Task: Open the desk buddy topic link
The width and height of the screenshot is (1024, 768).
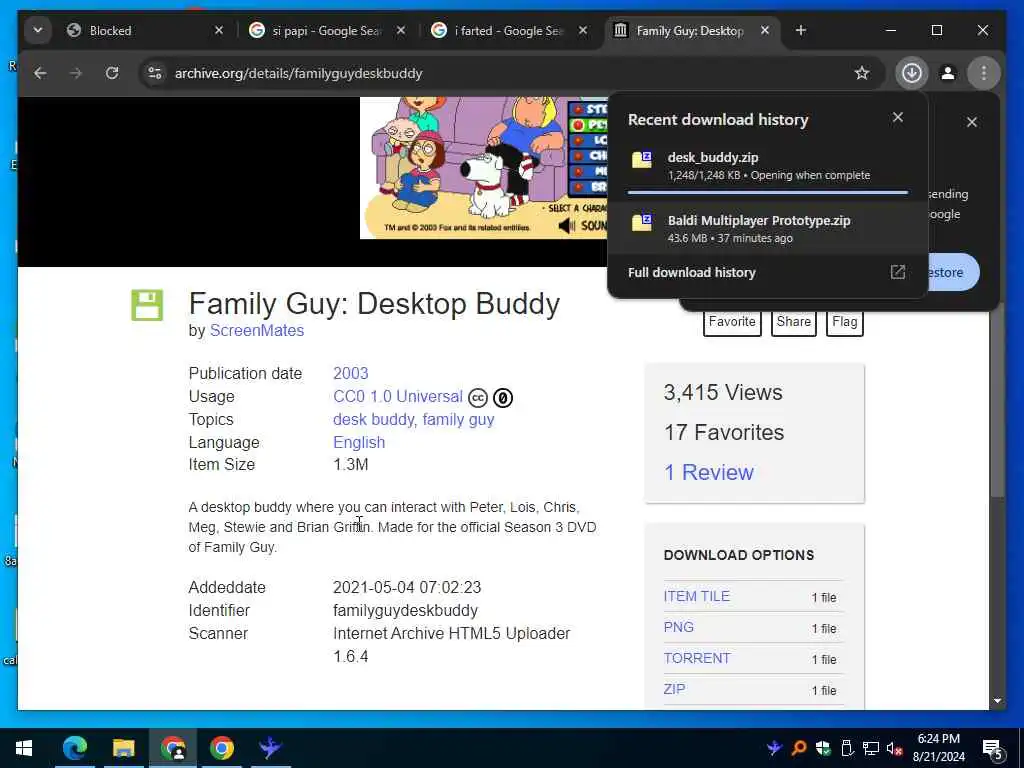Action: pos(374,419)
